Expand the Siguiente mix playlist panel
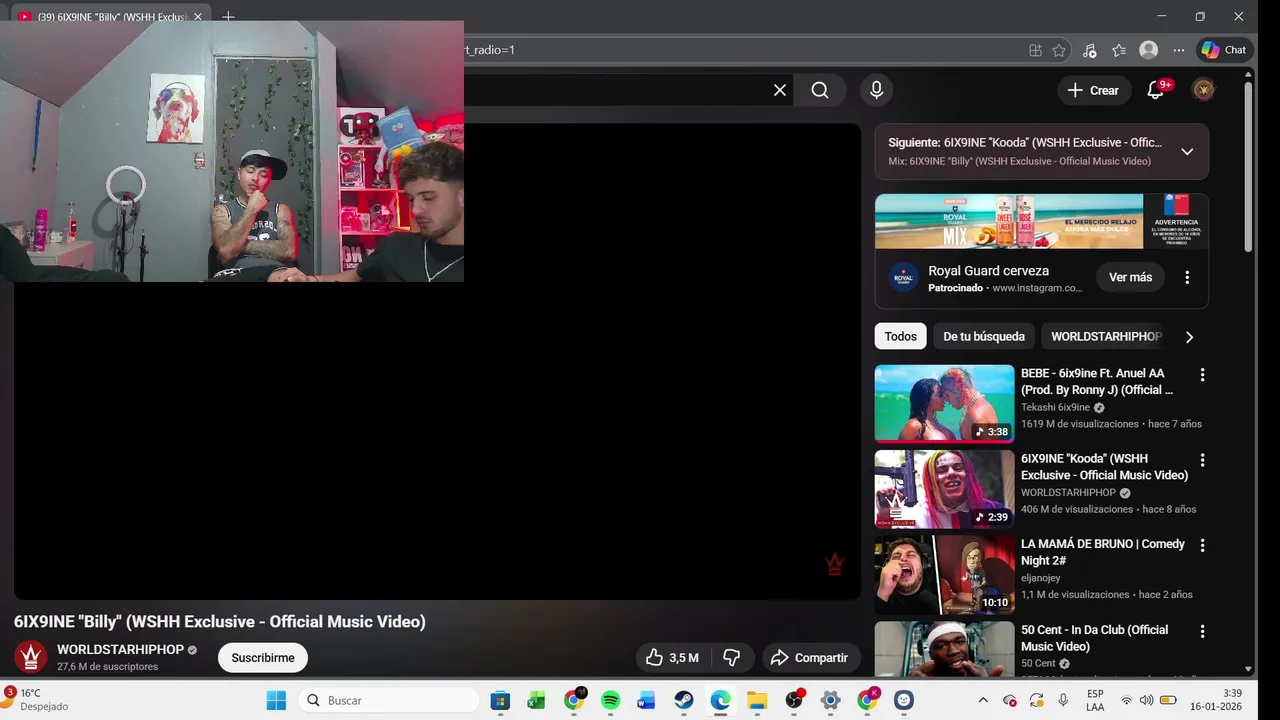Screen dimensions: 1280x720 tap(1187, 152)
